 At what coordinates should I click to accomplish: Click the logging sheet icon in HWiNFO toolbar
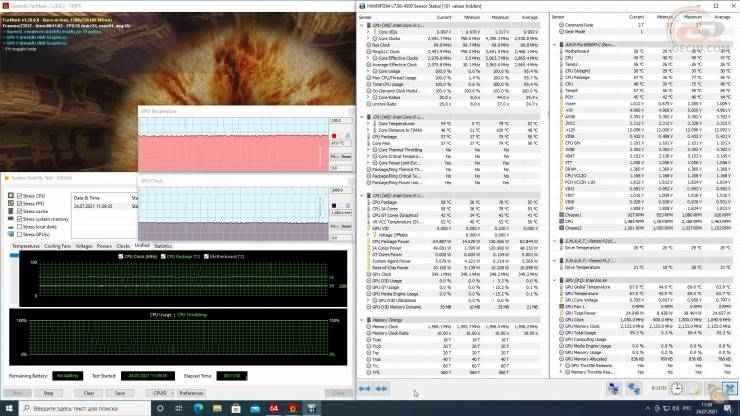695,389
